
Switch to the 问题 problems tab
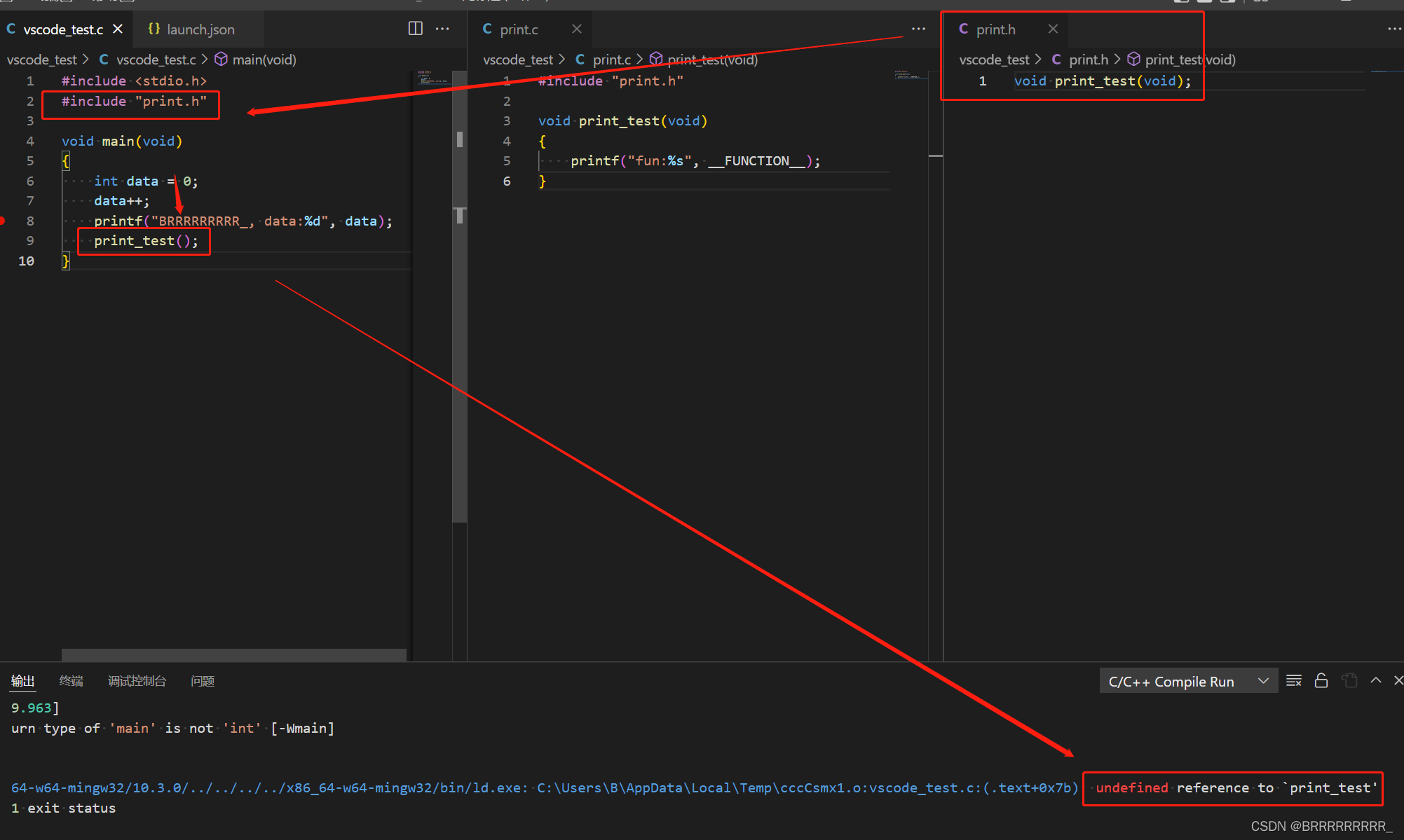click(203, 681)
